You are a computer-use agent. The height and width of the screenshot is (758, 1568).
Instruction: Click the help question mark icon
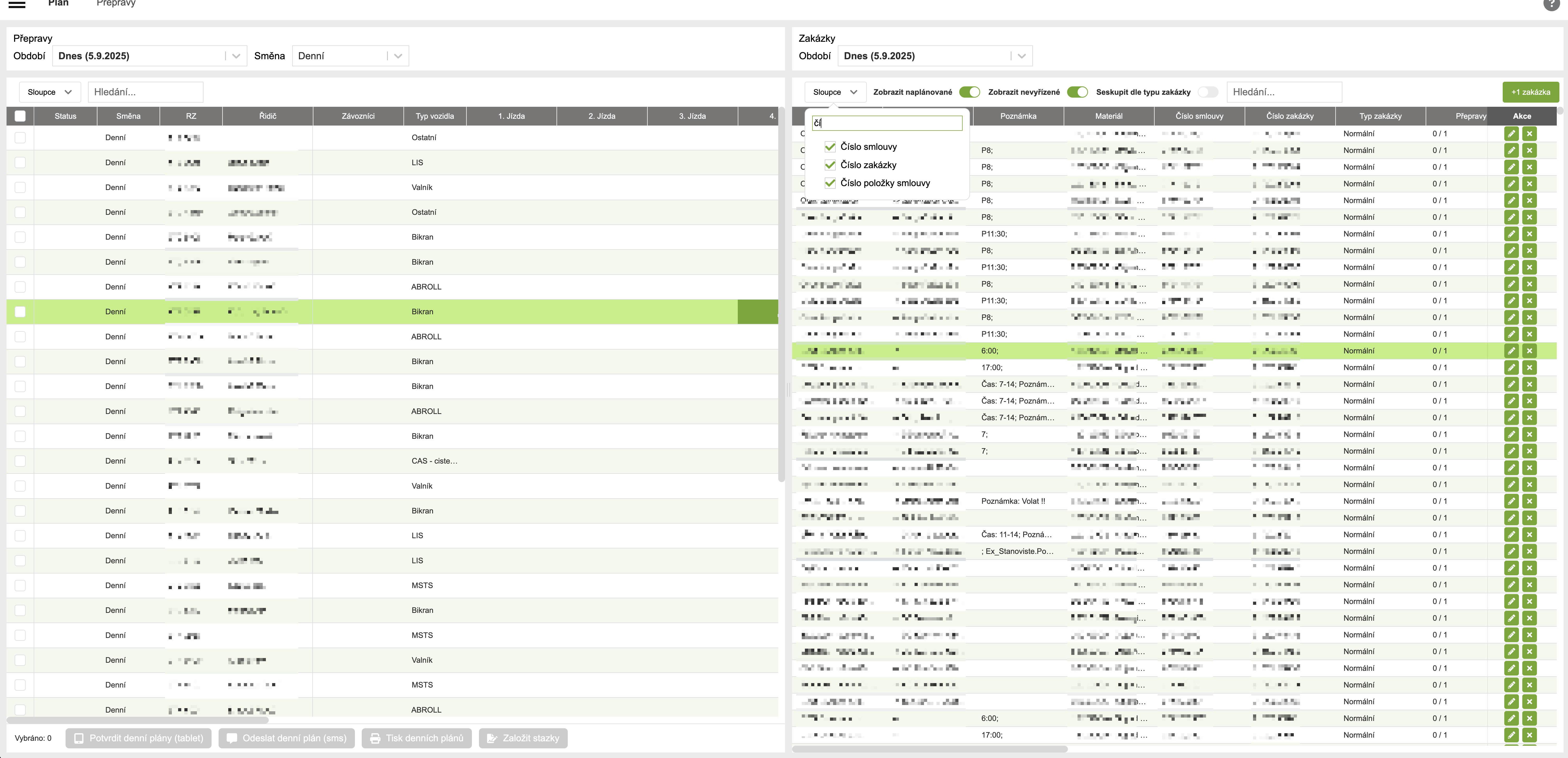pos(1552,4)
